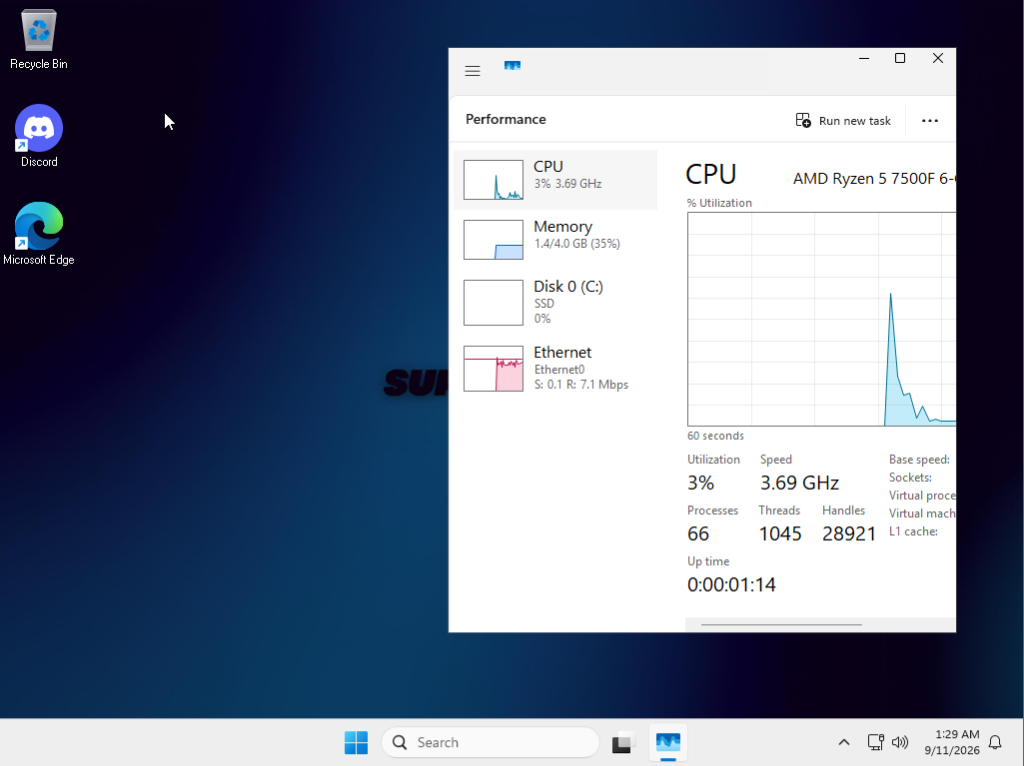Click the 'AMD Ryzen 5 7500F' processor name
The width and height of the screenshot is (1024, 766).
874,178
